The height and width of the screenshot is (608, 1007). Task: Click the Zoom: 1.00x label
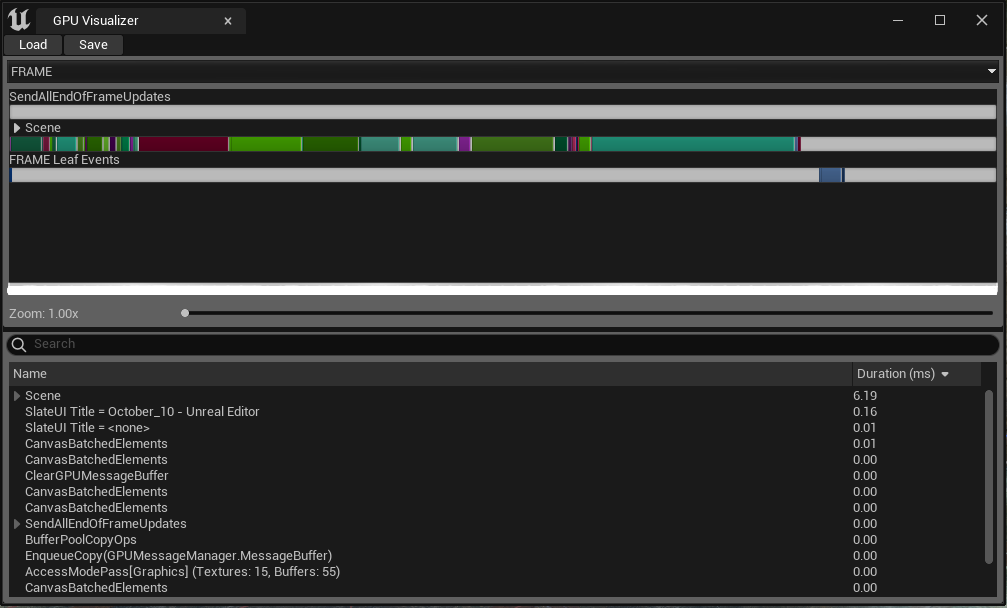[44, 314]
